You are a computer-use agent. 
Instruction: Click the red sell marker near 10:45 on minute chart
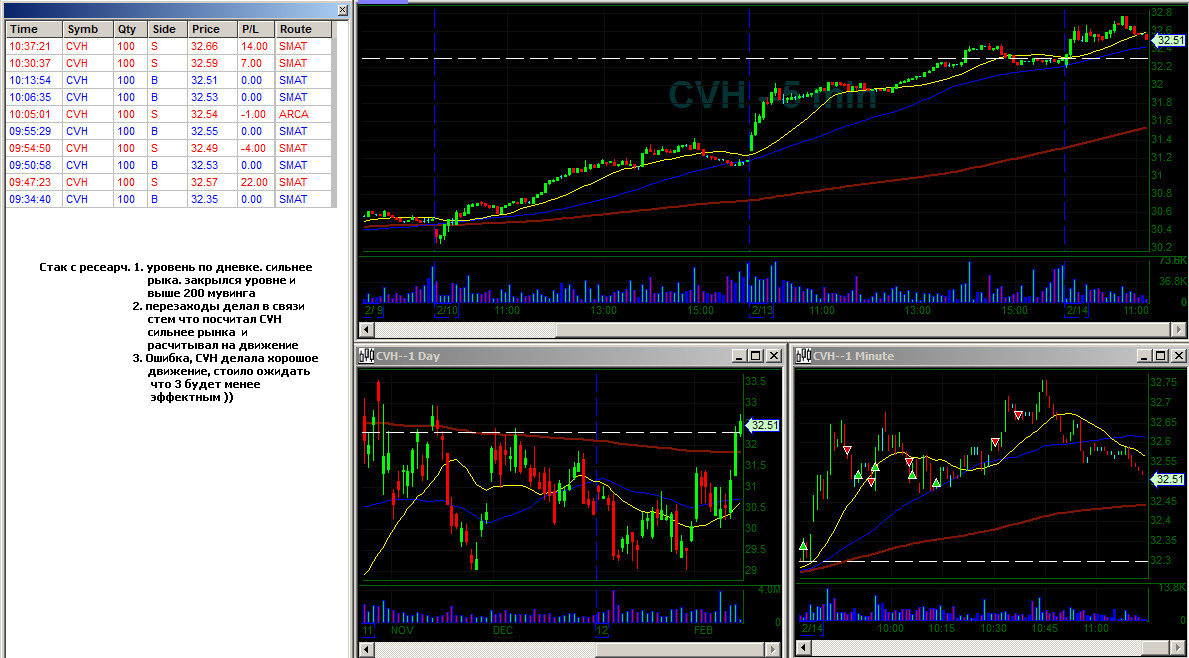[x=1018, y=415]
